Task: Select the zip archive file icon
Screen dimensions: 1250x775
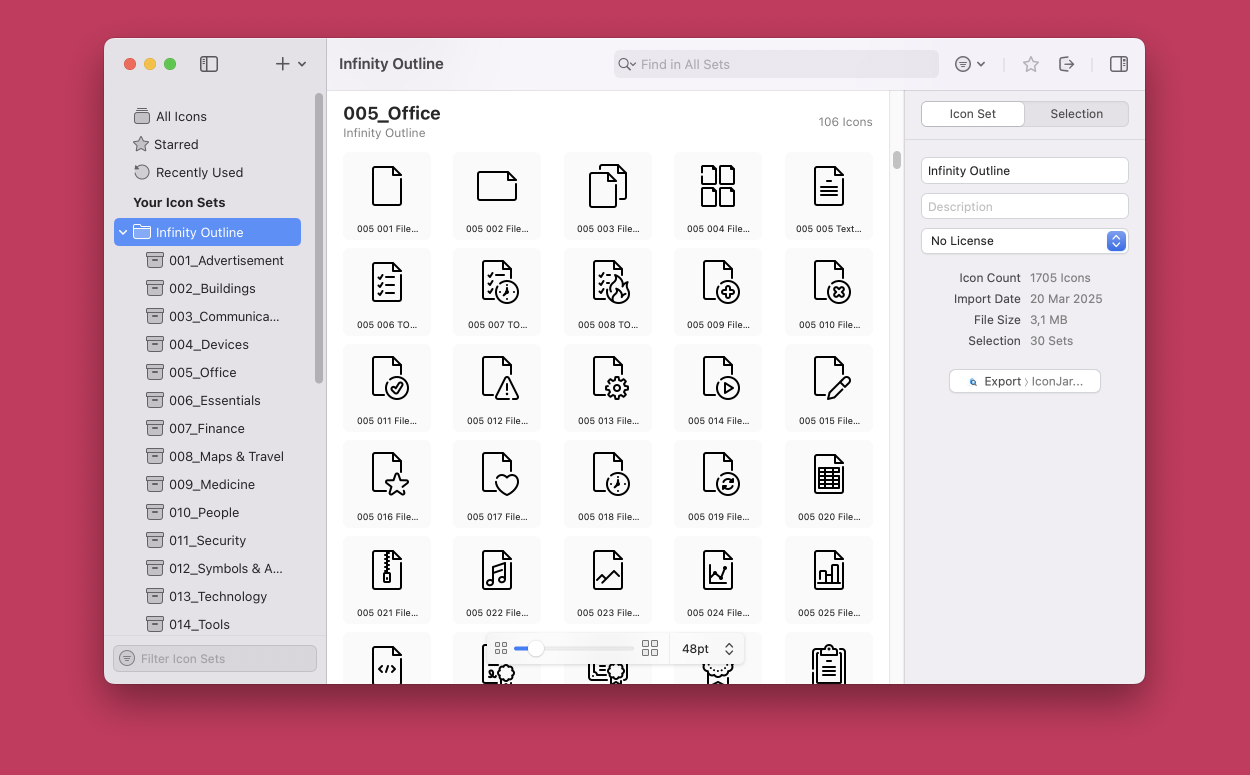Action: [387, 570]
